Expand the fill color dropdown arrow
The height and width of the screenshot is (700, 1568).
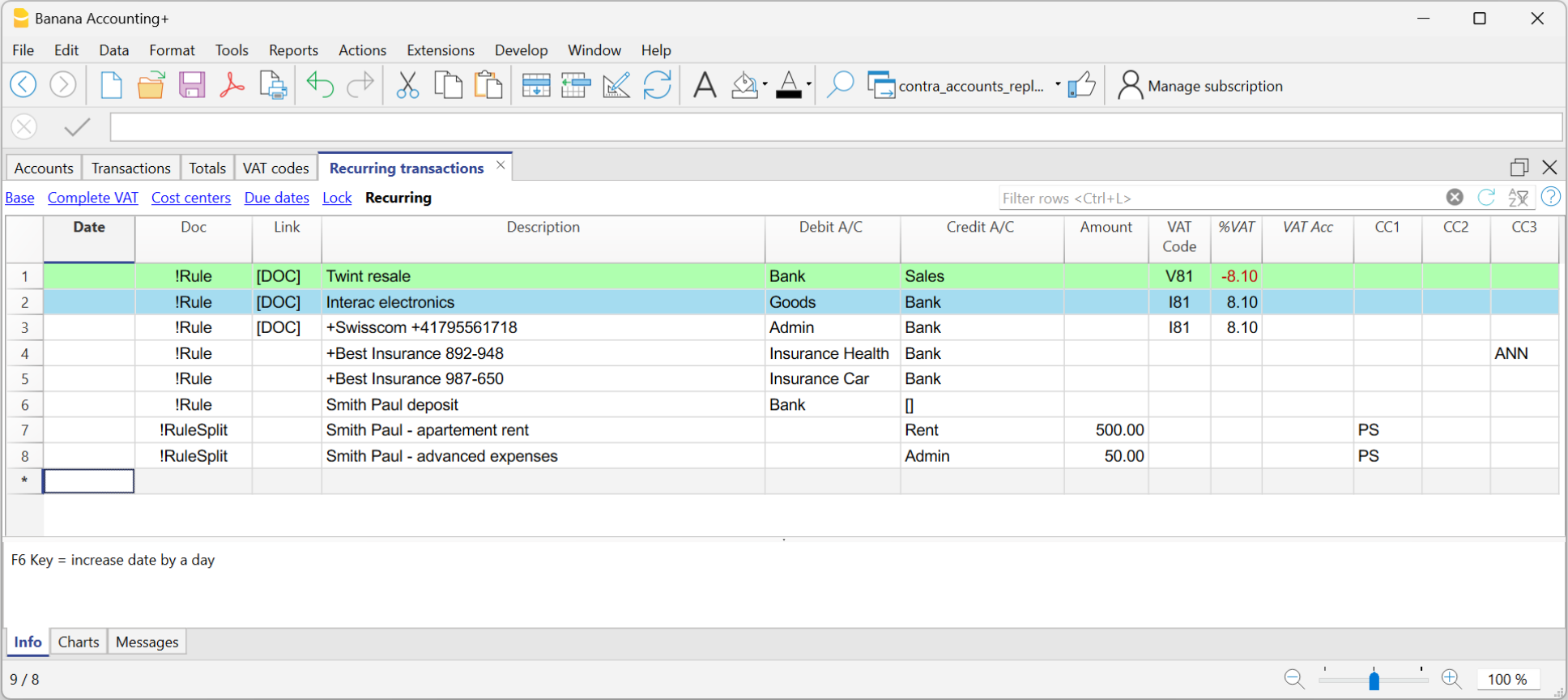[765, 84]
